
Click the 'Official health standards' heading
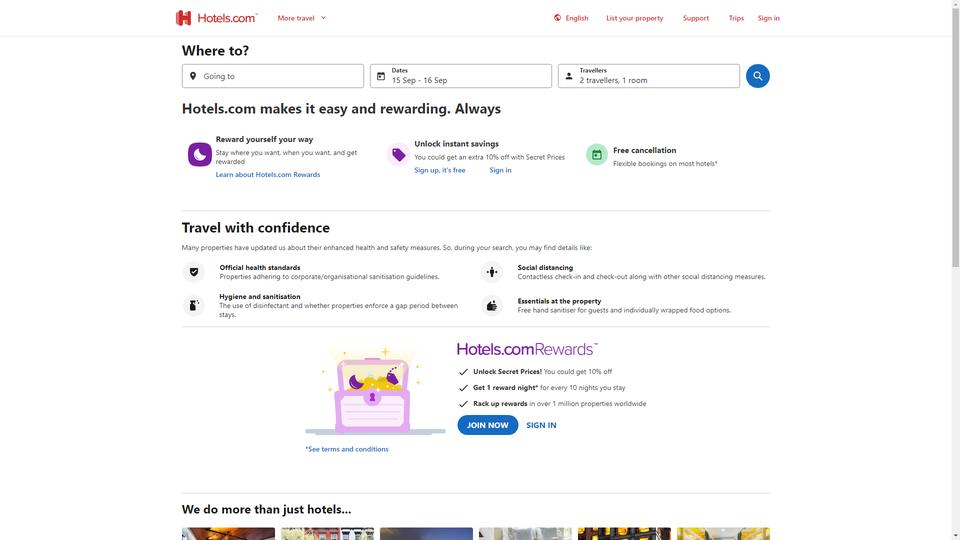(260, 268)
